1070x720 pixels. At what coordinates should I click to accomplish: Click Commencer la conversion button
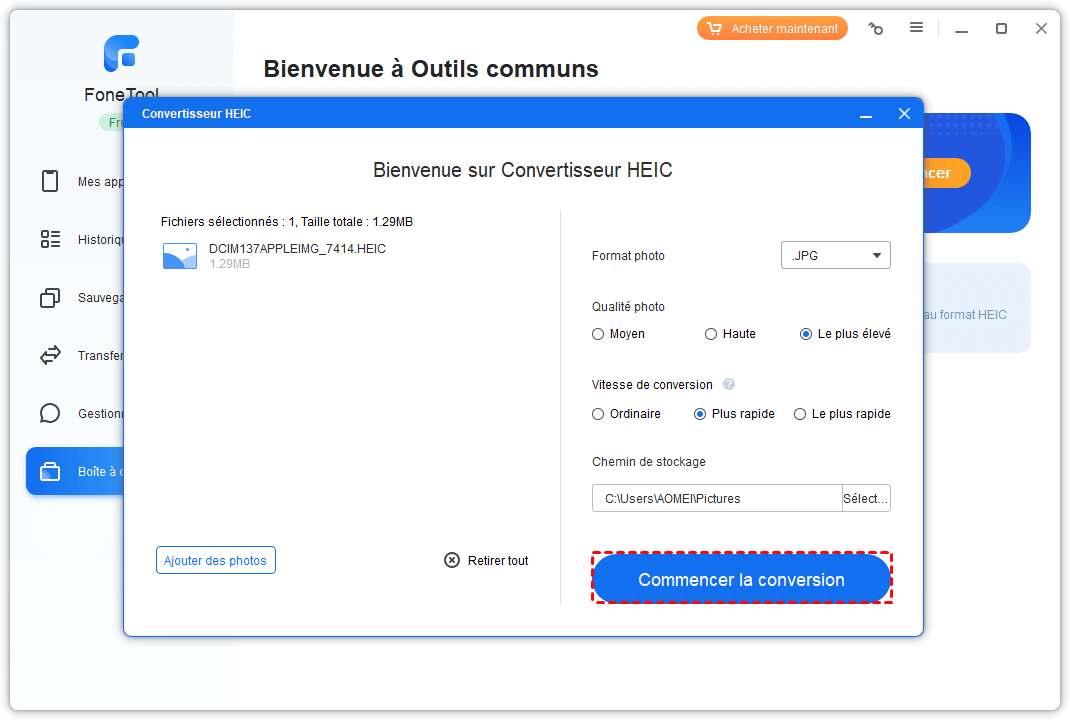pyautogui.click(x=741, y=580)
